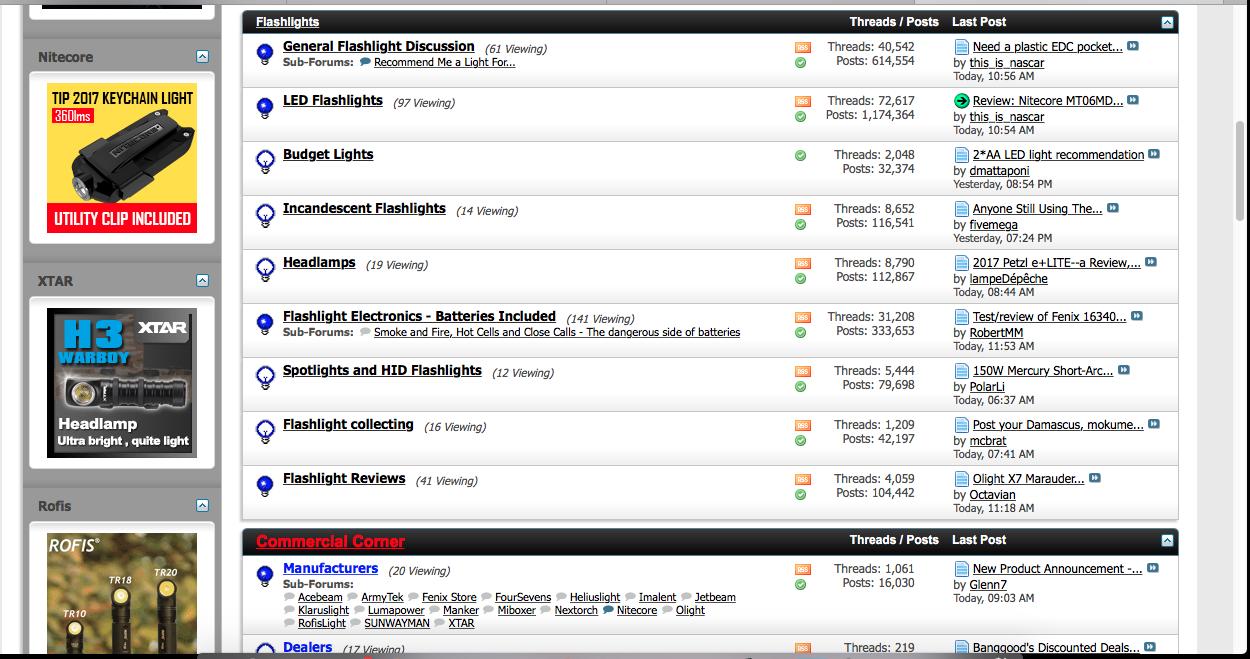
Task: Collapse the Flashlights category
Action: tap(1167, 22)
